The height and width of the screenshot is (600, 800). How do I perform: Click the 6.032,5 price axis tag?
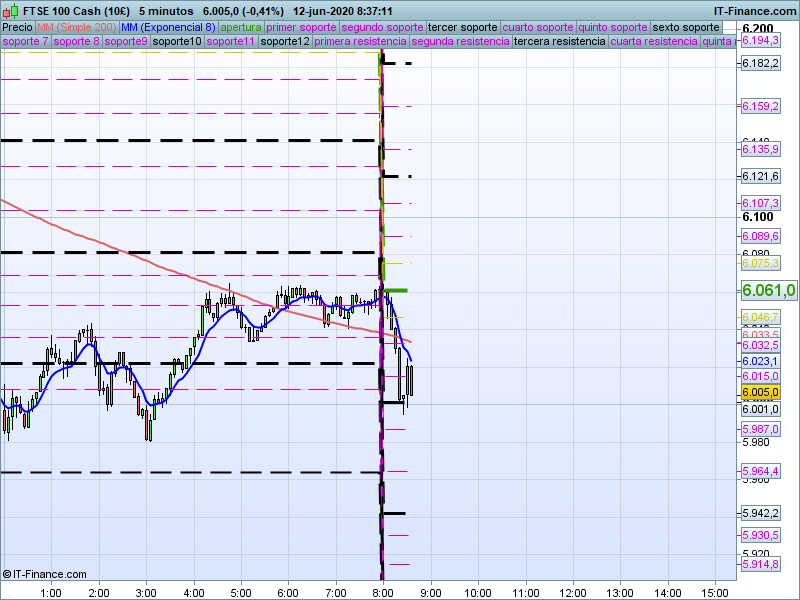[760, 345]
